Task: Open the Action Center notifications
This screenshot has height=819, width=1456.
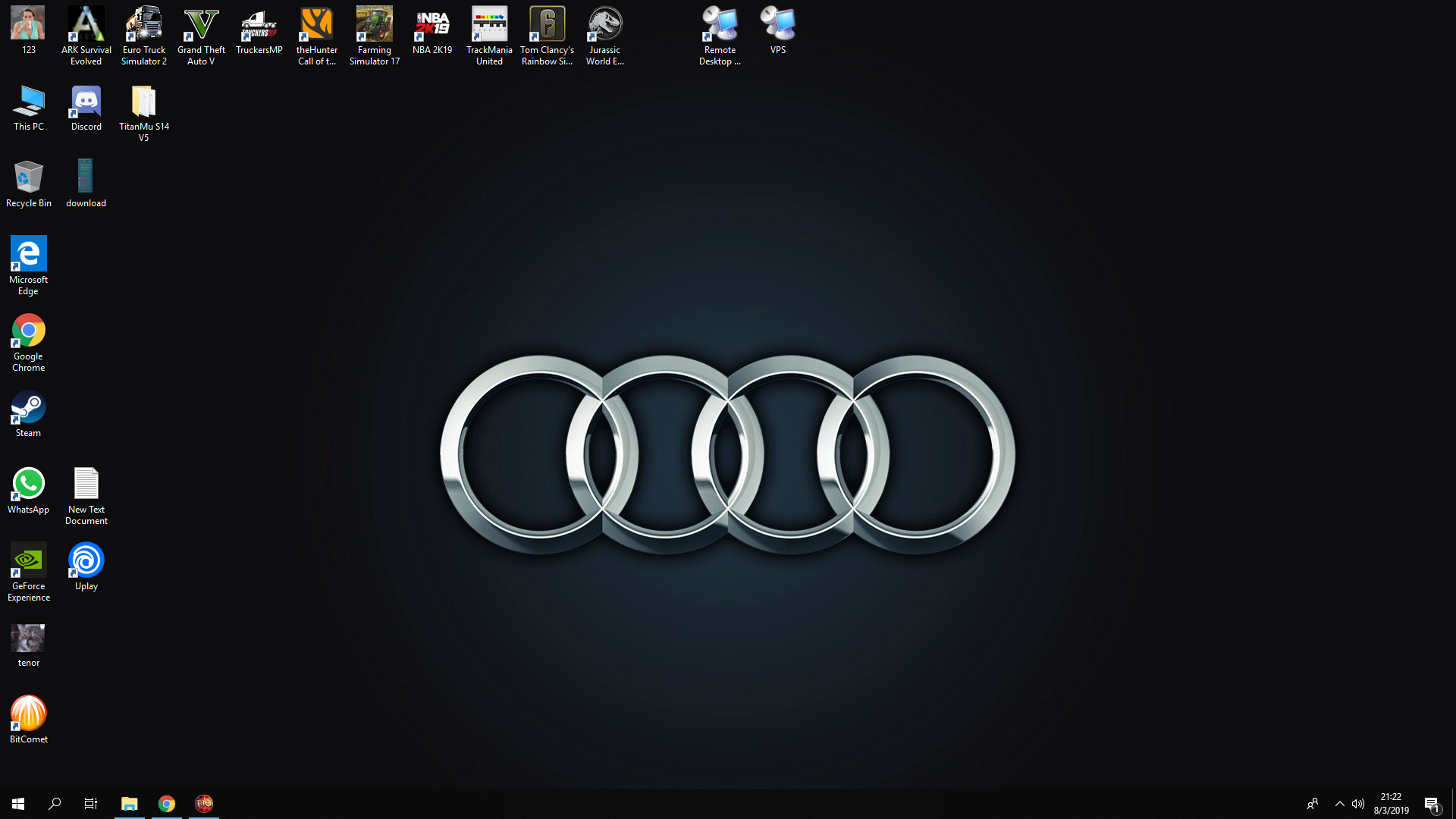Action: 1432,804
